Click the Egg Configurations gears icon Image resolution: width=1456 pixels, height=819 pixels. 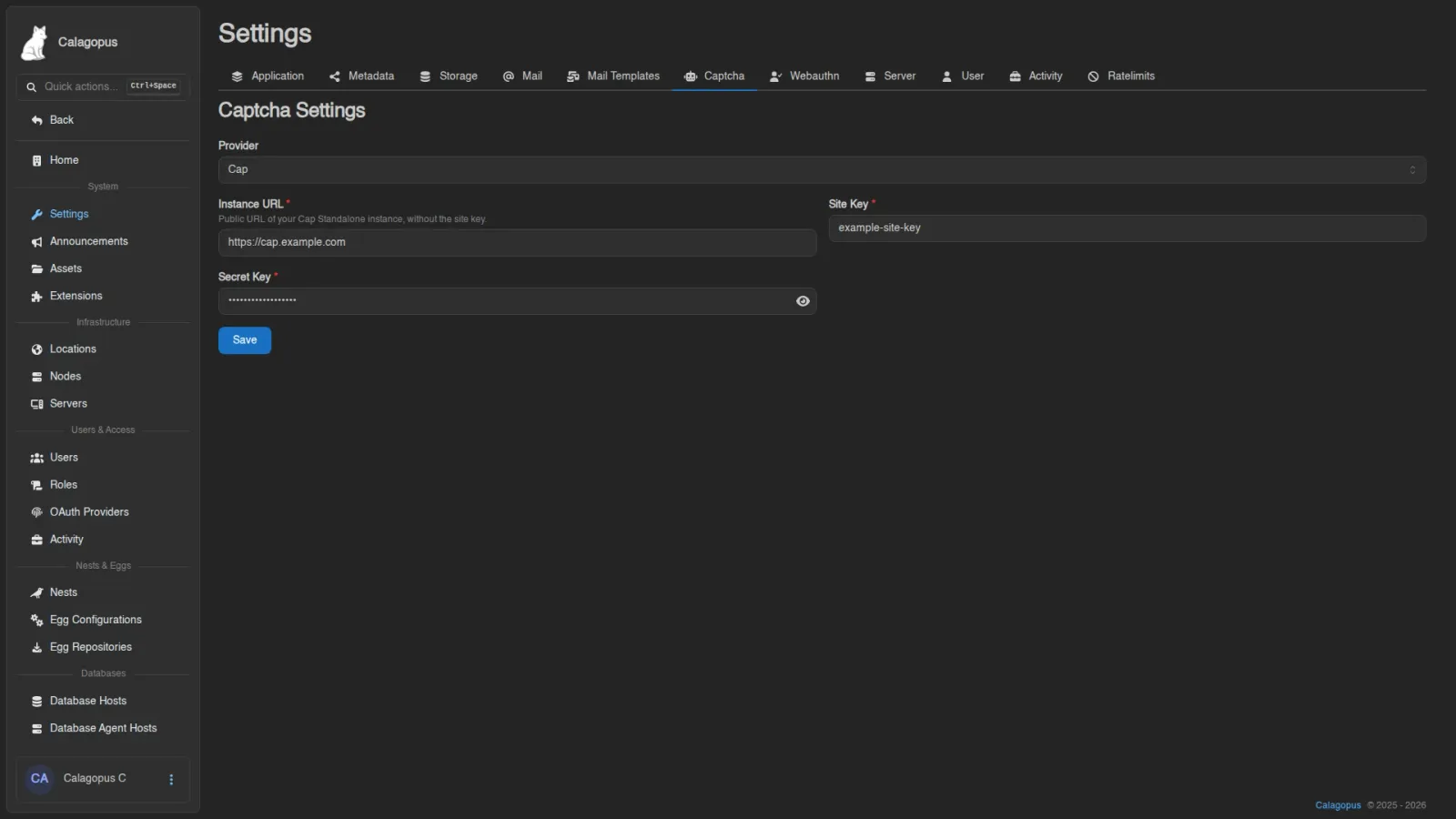click(36, 620)
